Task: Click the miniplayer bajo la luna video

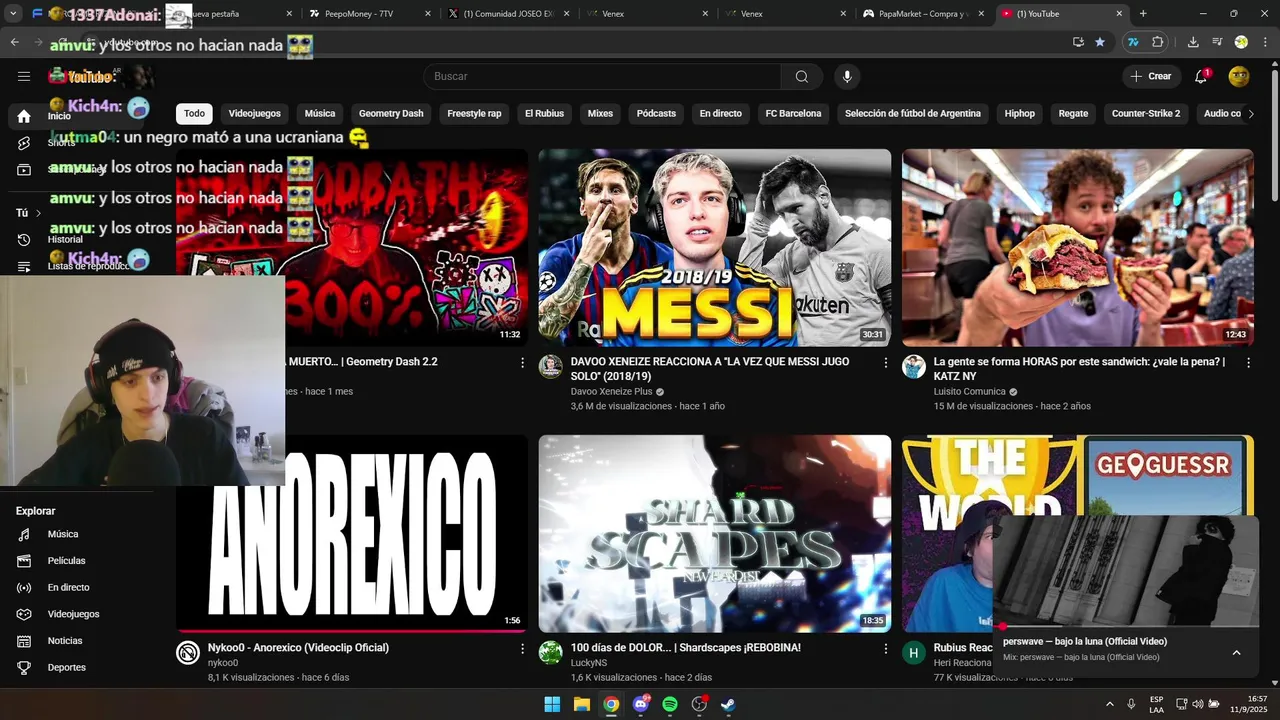Action: click(1126, 570)
